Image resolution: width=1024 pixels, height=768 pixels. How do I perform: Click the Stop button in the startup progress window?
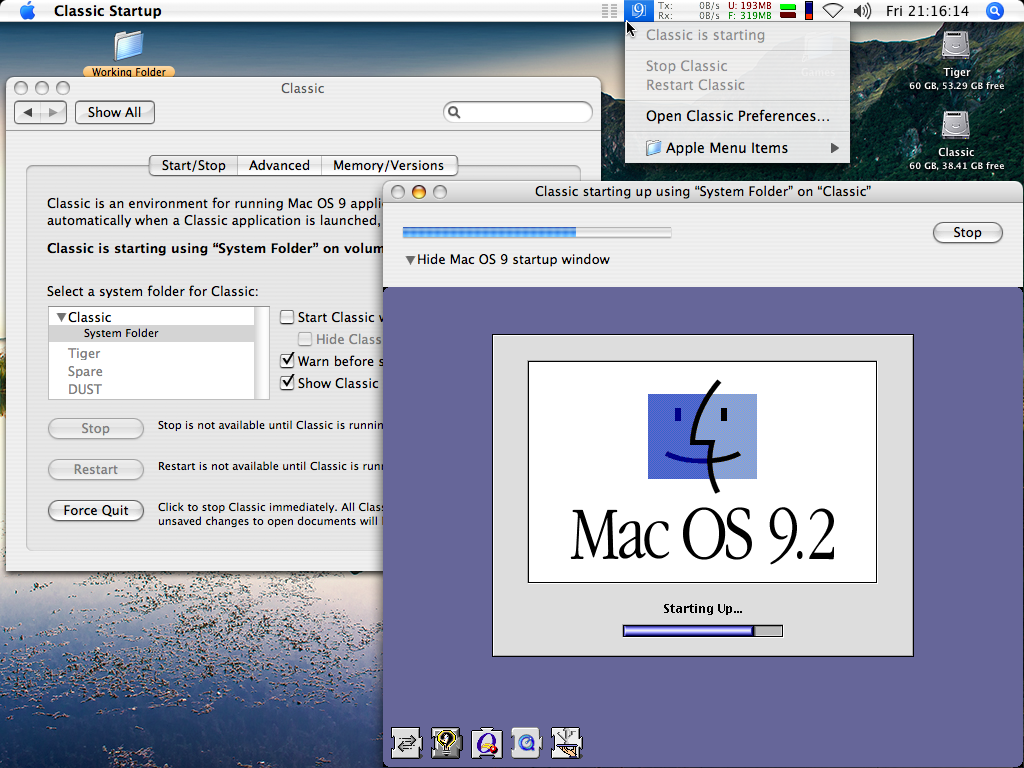[x=967, y=232]
